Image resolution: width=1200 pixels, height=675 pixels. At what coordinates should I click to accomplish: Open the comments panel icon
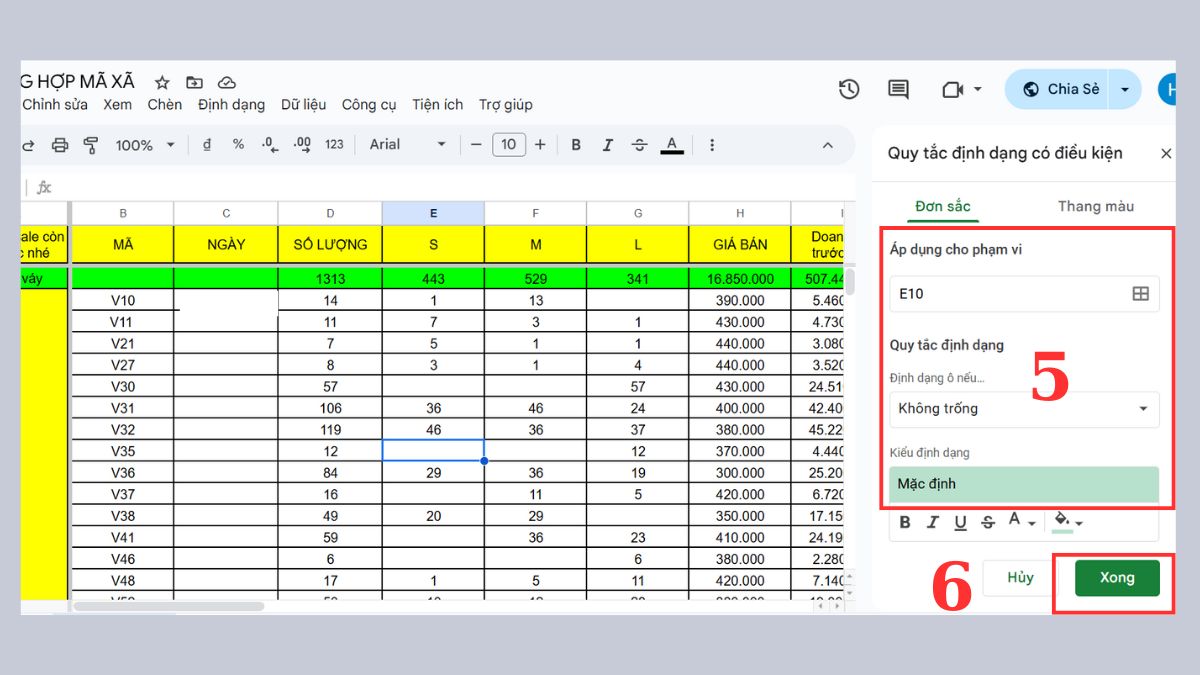pos(898,89)
